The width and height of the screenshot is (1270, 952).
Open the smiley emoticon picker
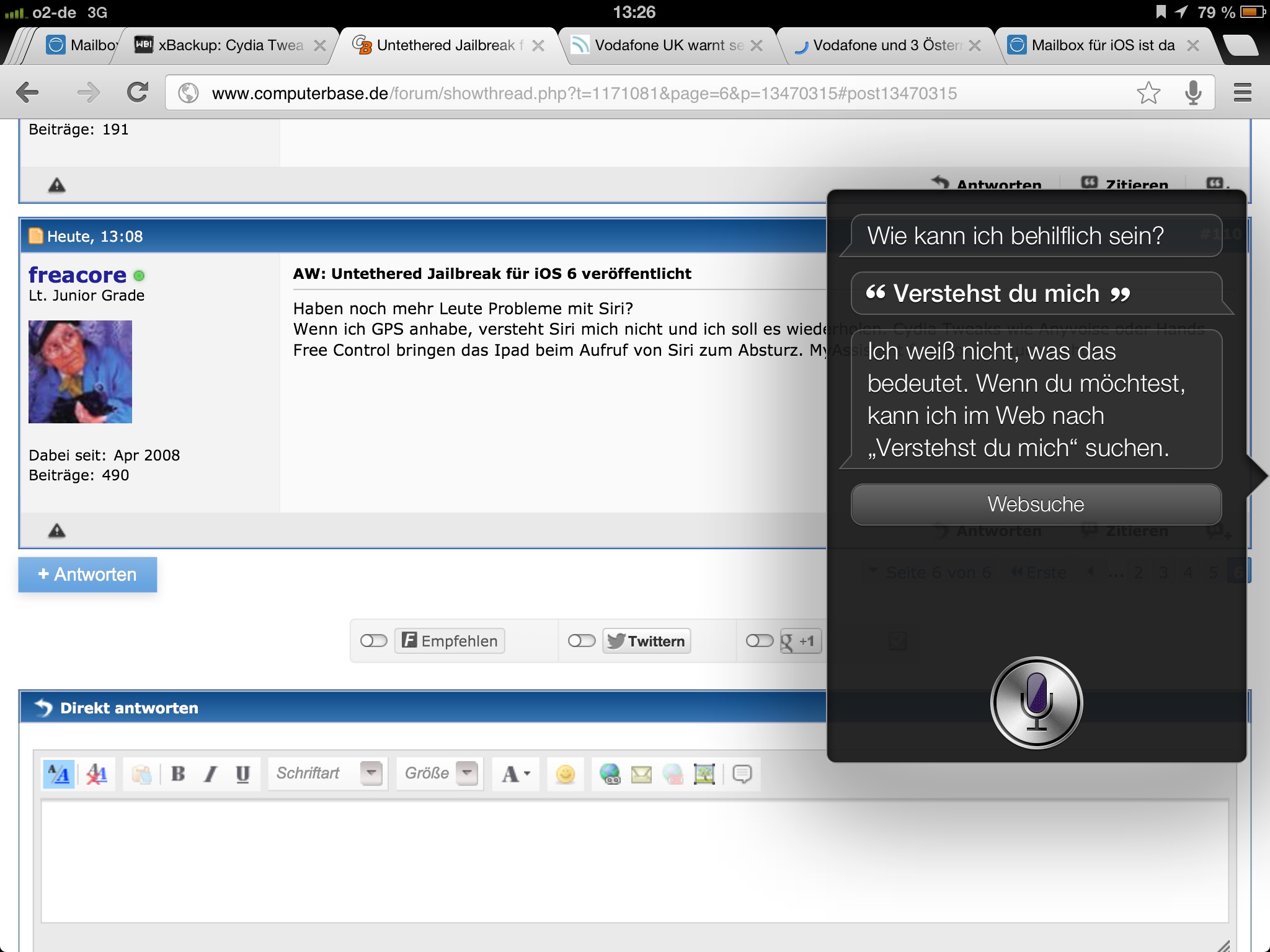click(x=565, y=773)
